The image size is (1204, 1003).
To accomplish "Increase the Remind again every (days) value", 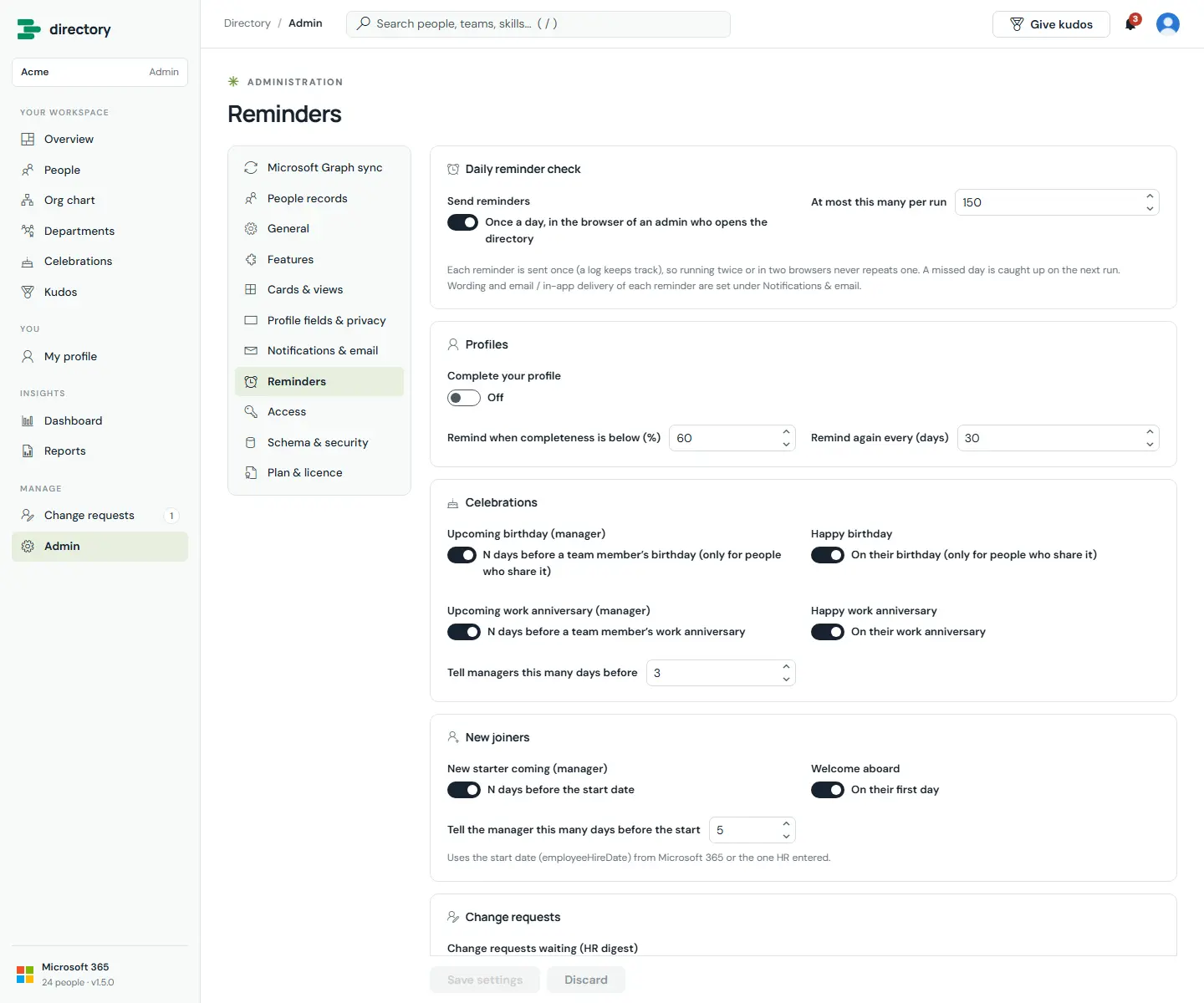I will (1150, 432).
